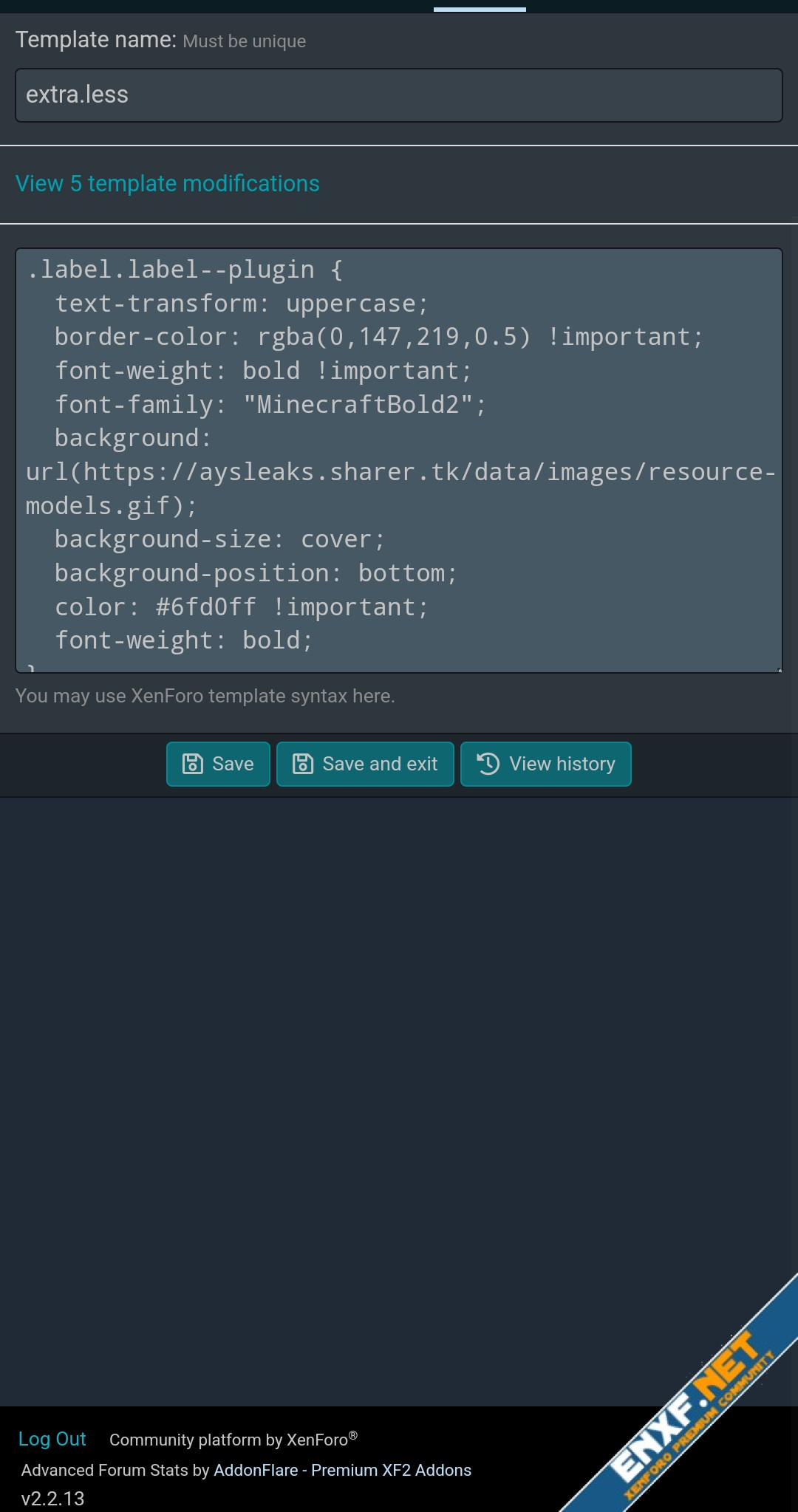Select the highlighted tab indicator at top
The image size is (798, 1512).
coord(480,10)
